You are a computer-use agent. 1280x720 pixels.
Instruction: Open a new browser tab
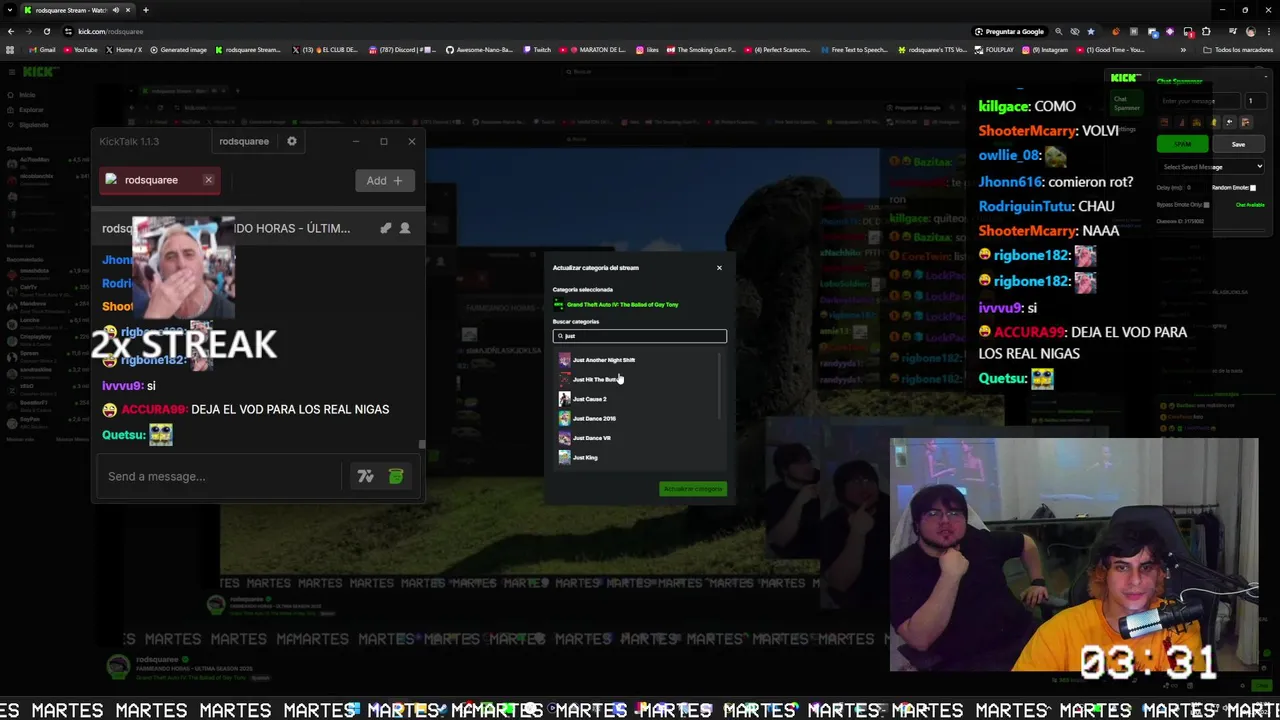point(146,10)
